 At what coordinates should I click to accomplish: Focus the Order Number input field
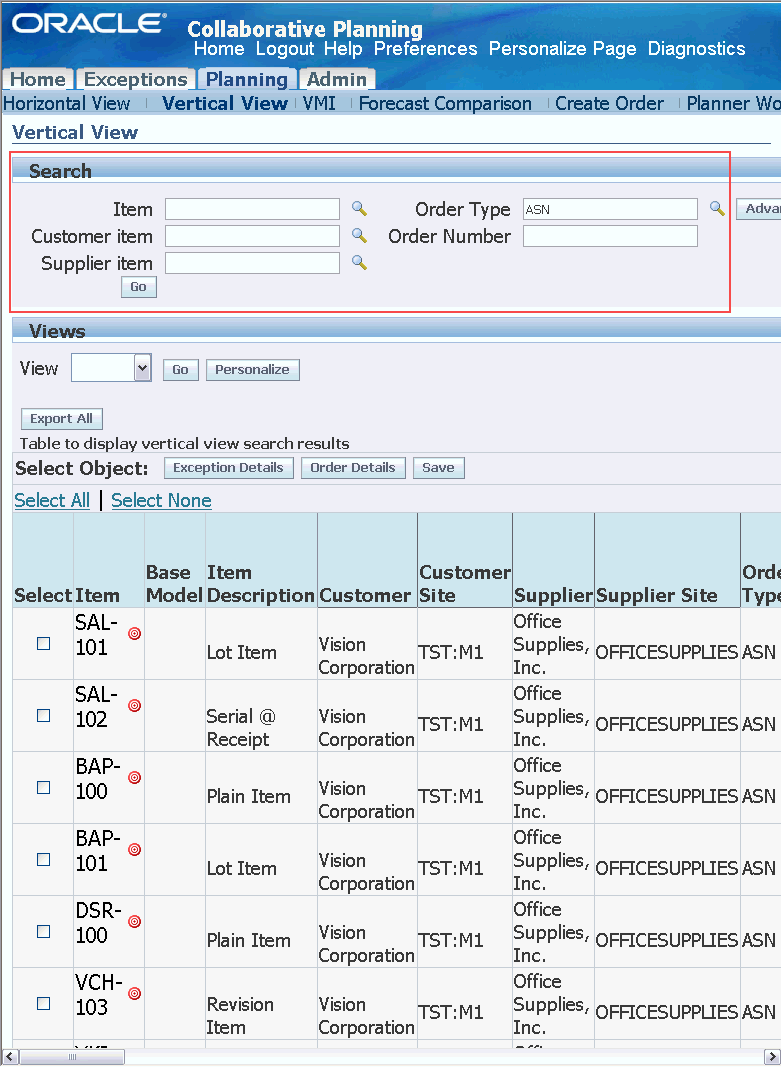pyautogui.click(x=610, y=236)
